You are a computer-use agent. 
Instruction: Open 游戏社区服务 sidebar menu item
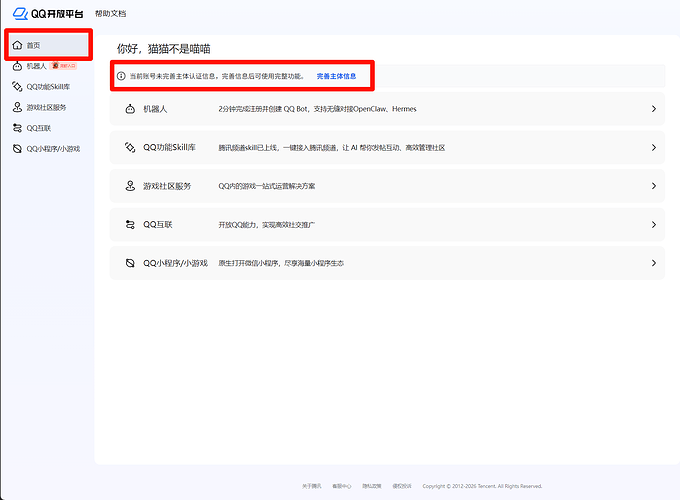click(x=48, y=107)
